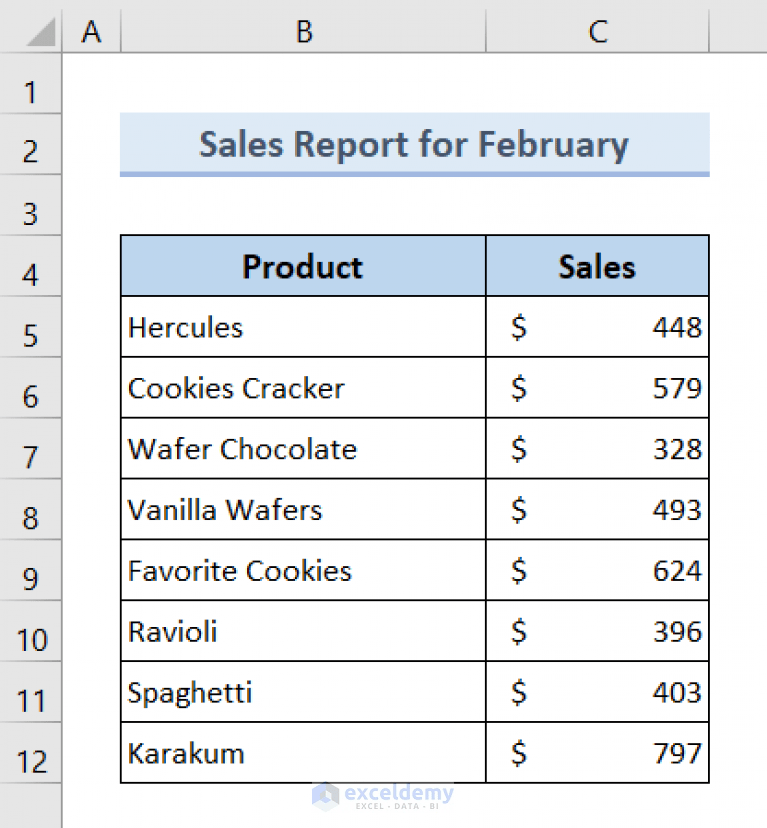Image resolution: width=767 pixels, height=828 pixels.
Task: Select the Cookies Cracker cell
Action: [x=303, y=388]
